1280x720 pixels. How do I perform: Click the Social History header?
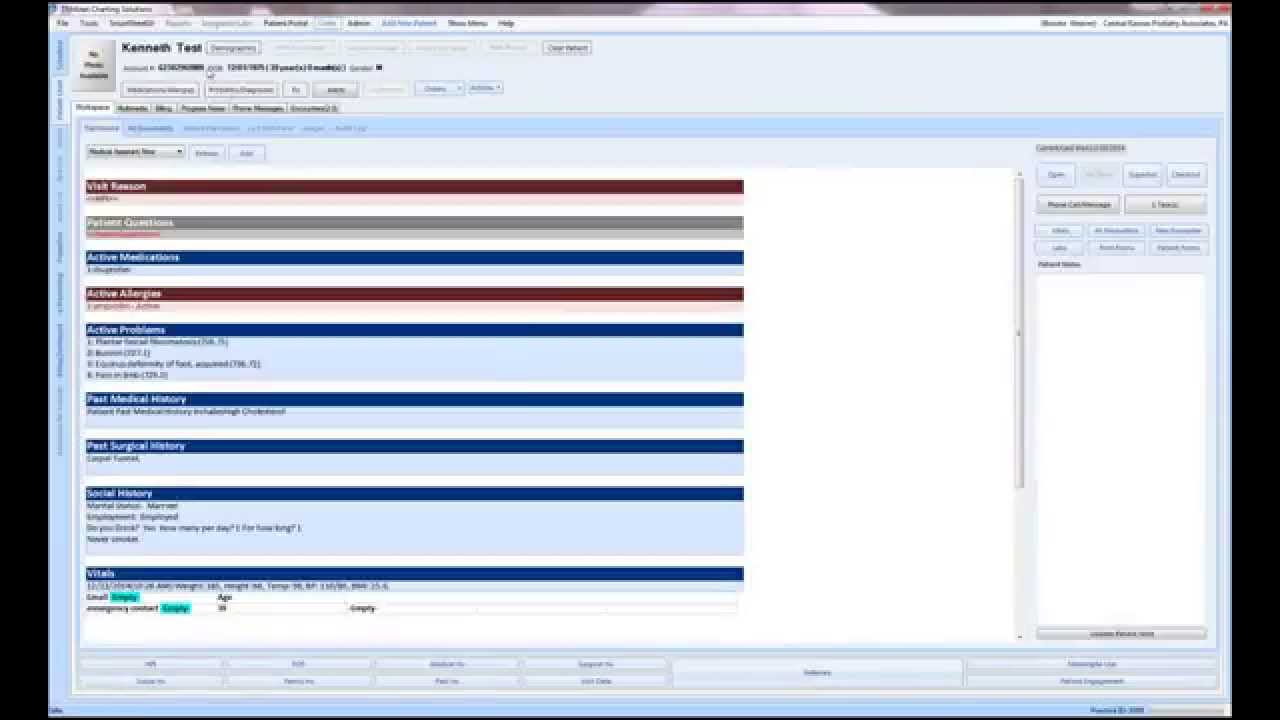tap(414, 493)
